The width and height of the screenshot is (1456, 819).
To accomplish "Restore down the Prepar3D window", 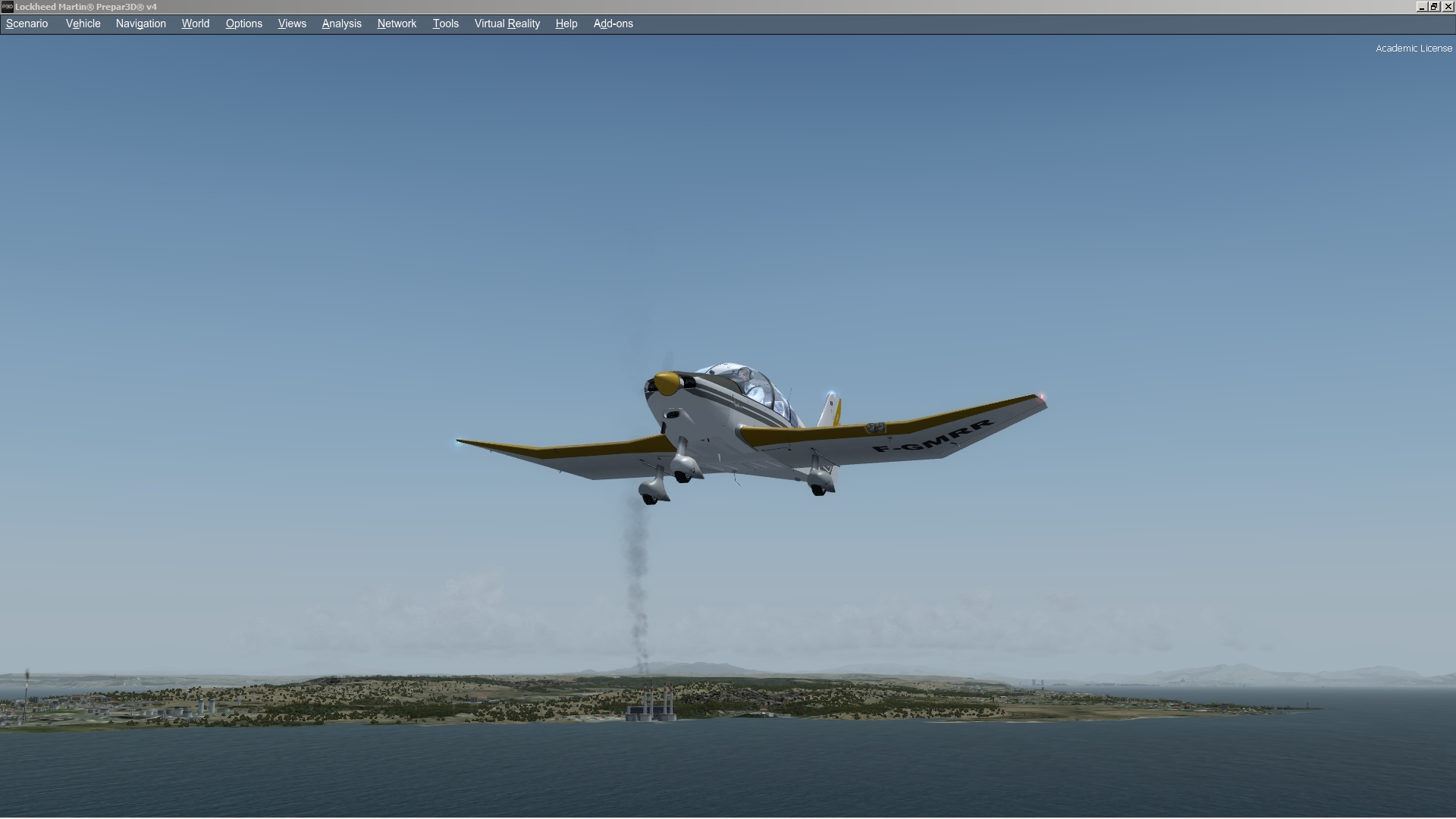I will point(1434,6).
